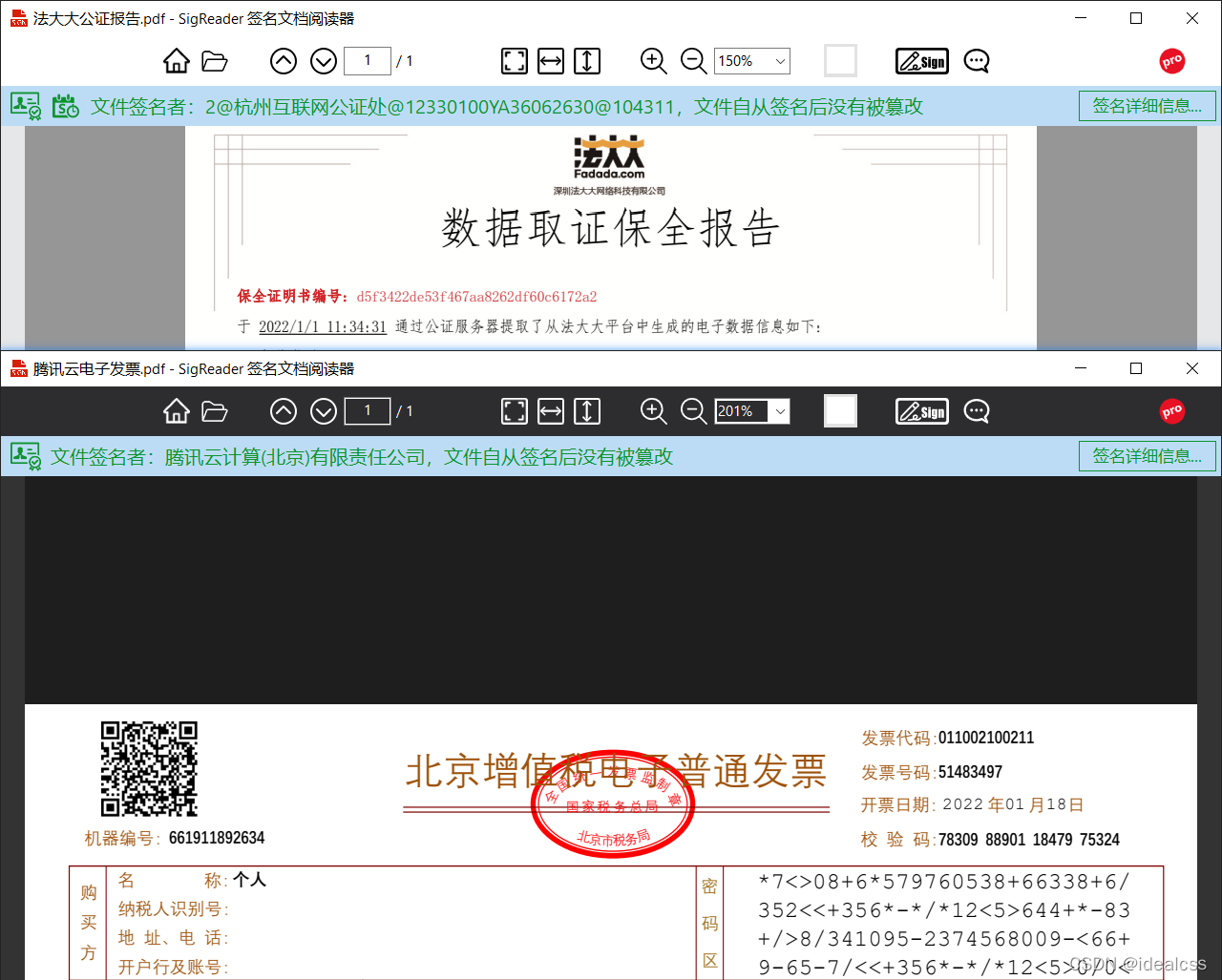Click buyer name 个人

(249, 880)
